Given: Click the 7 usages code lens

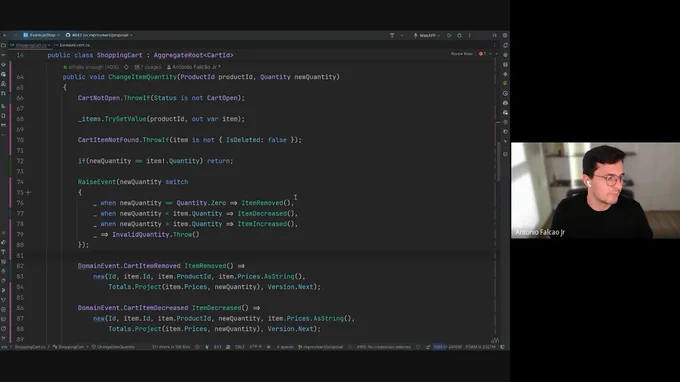Looking at the screenshot, I should pos(148,67).
